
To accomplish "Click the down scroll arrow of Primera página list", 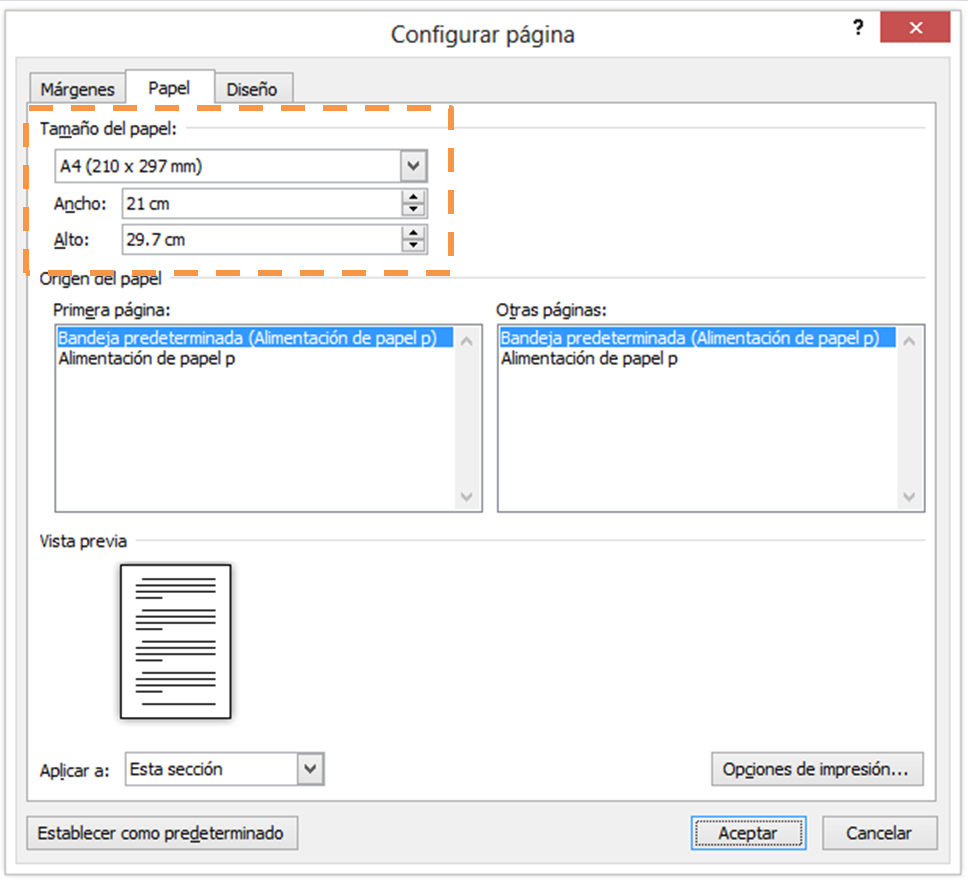I will point(465,497).
